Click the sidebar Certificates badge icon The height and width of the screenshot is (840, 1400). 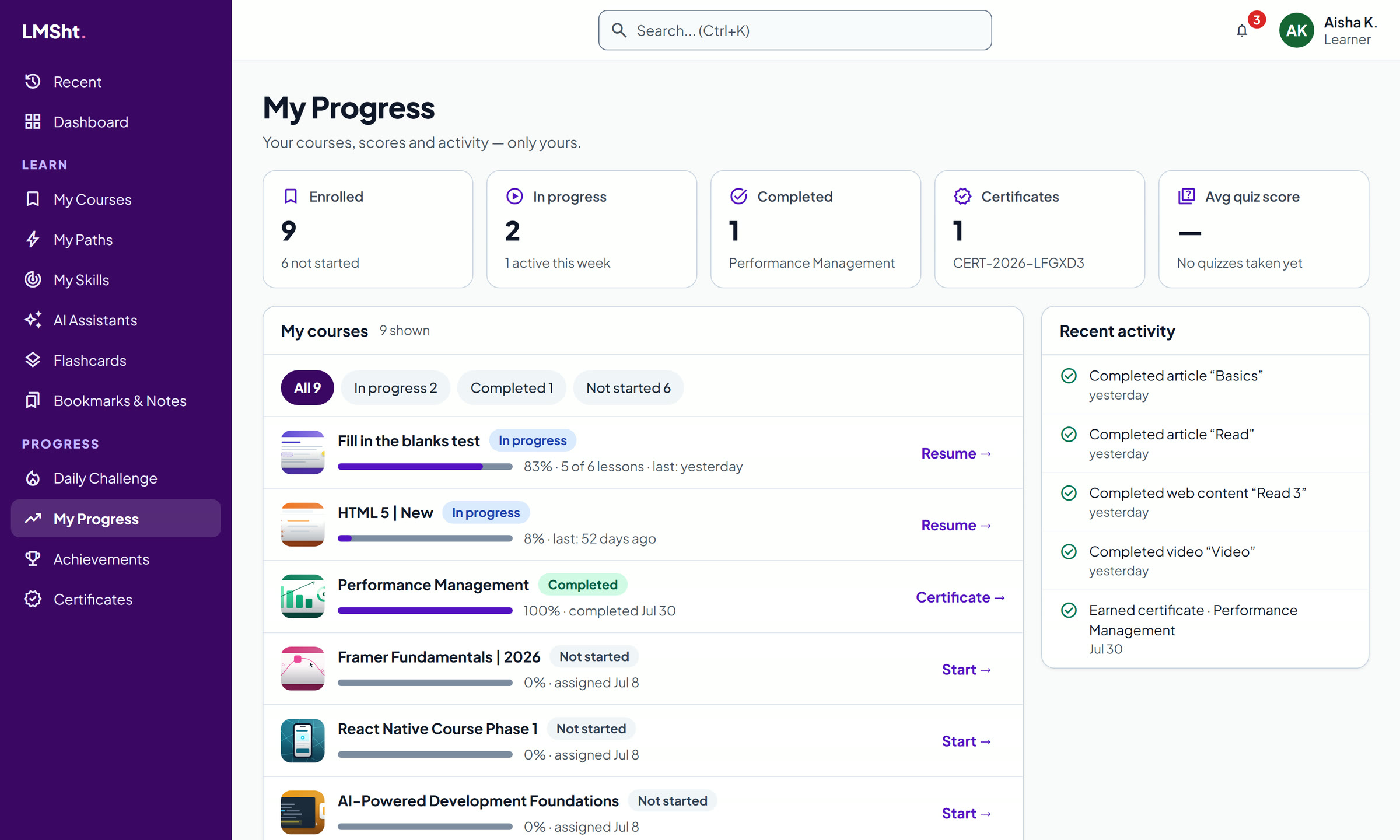click(x=33, y=599)
